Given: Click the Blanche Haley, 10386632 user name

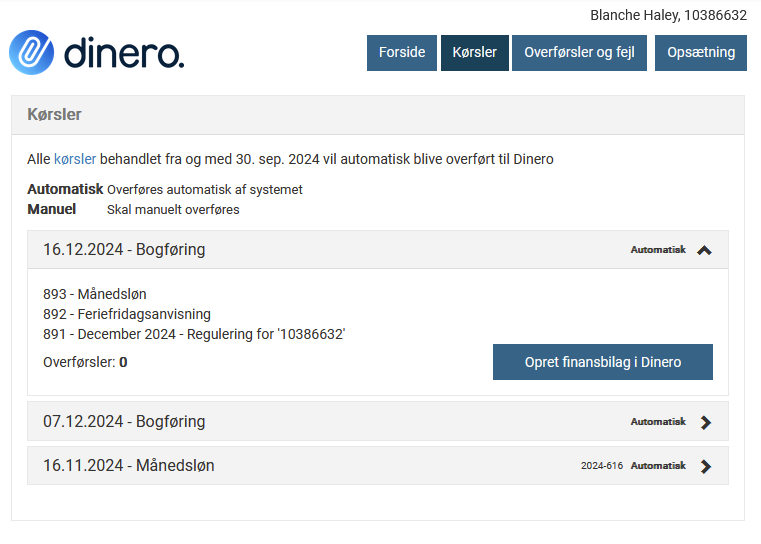Looking at the screenshot, I should coord(668,16).
